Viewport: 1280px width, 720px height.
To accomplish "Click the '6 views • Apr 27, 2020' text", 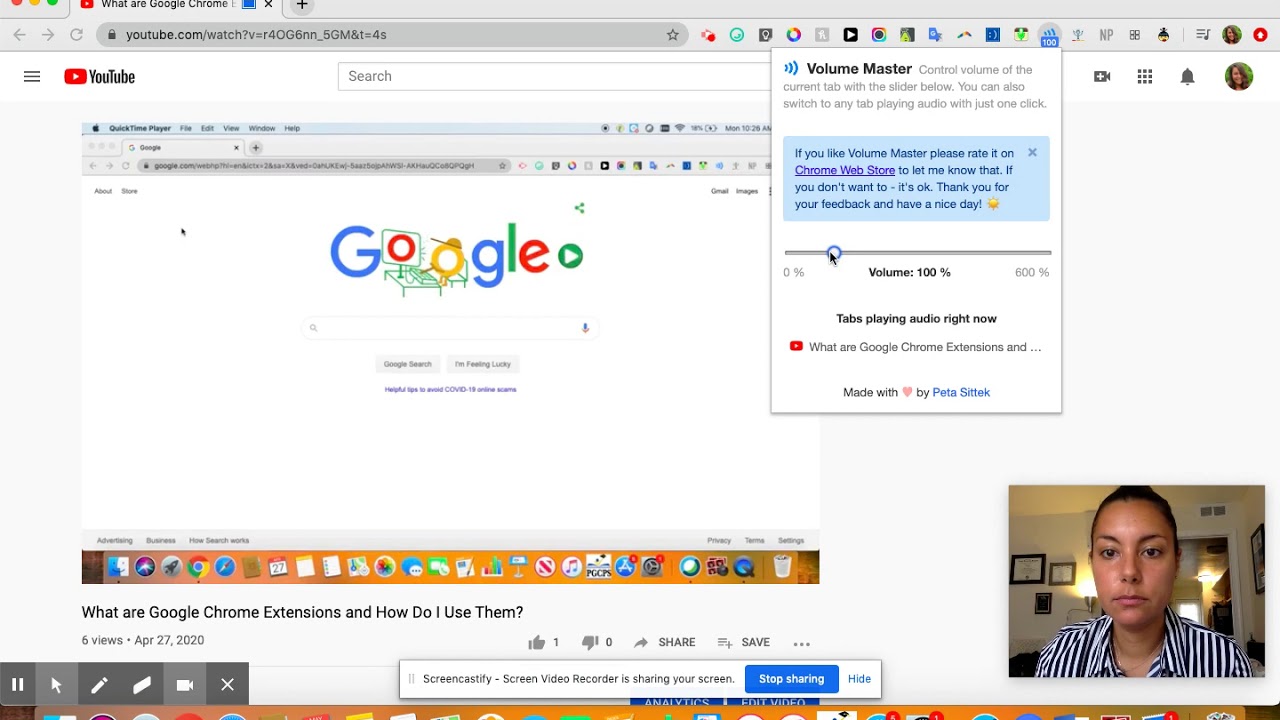I will tap(143, 640).
